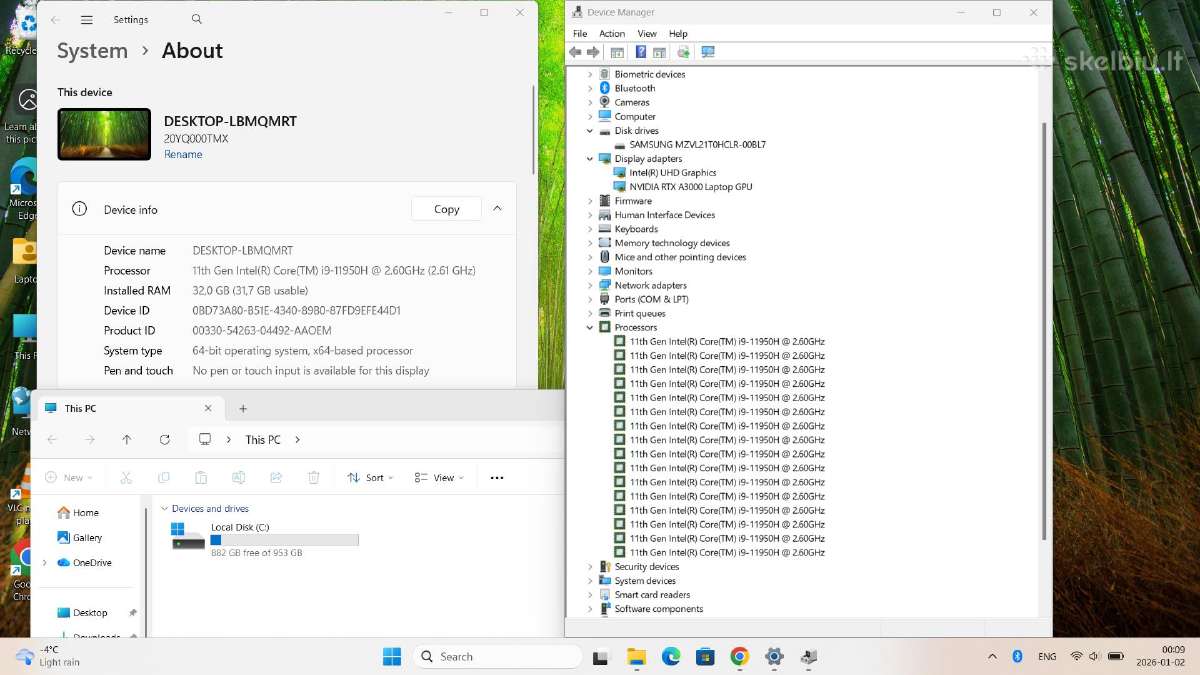
Task: Click the System breadcrumb in Settings
Action: click(x=92, y=51)
